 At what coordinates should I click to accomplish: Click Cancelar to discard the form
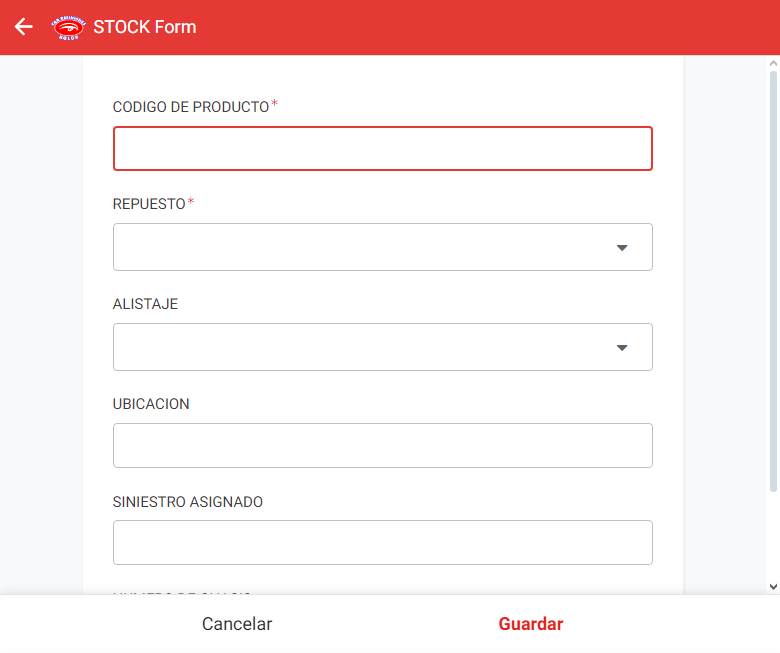237,624
